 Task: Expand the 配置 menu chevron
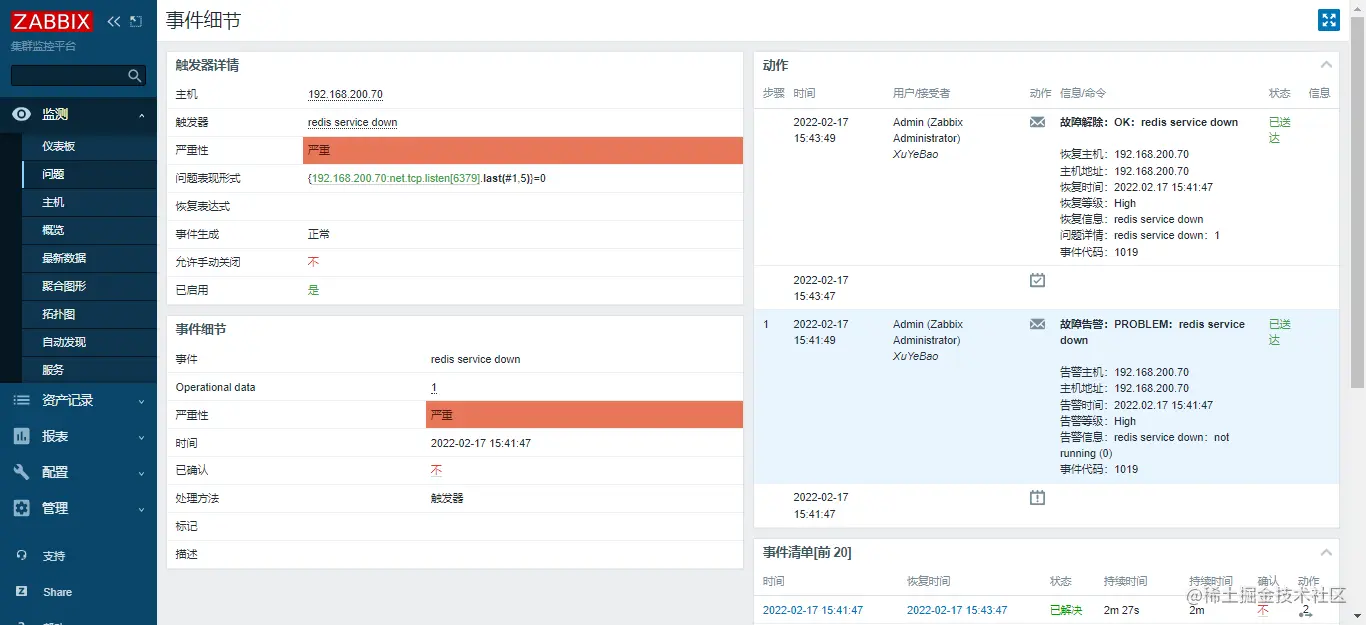point(141,472)
